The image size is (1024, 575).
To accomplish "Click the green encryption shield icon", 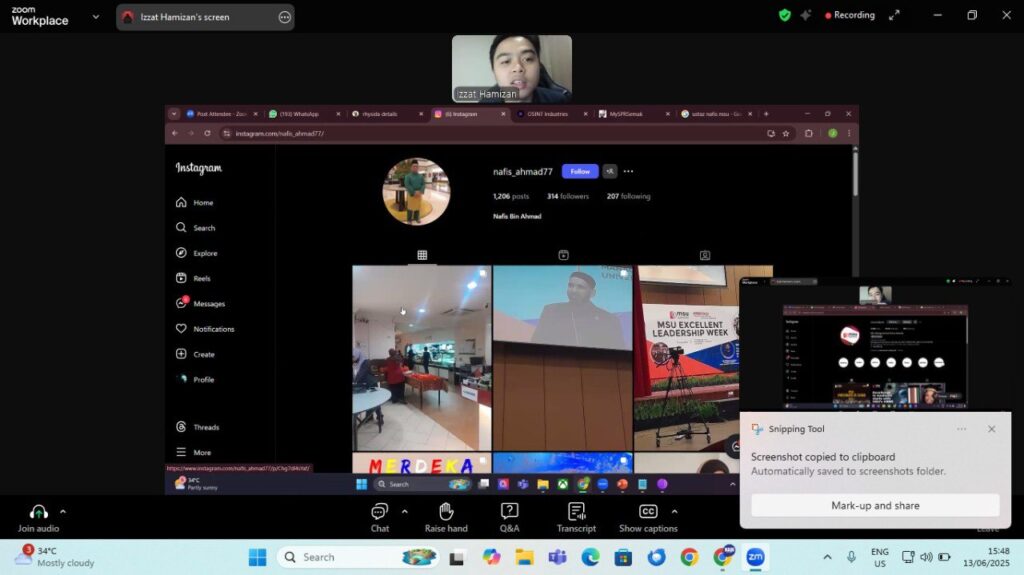I will [x=785, y=15].
